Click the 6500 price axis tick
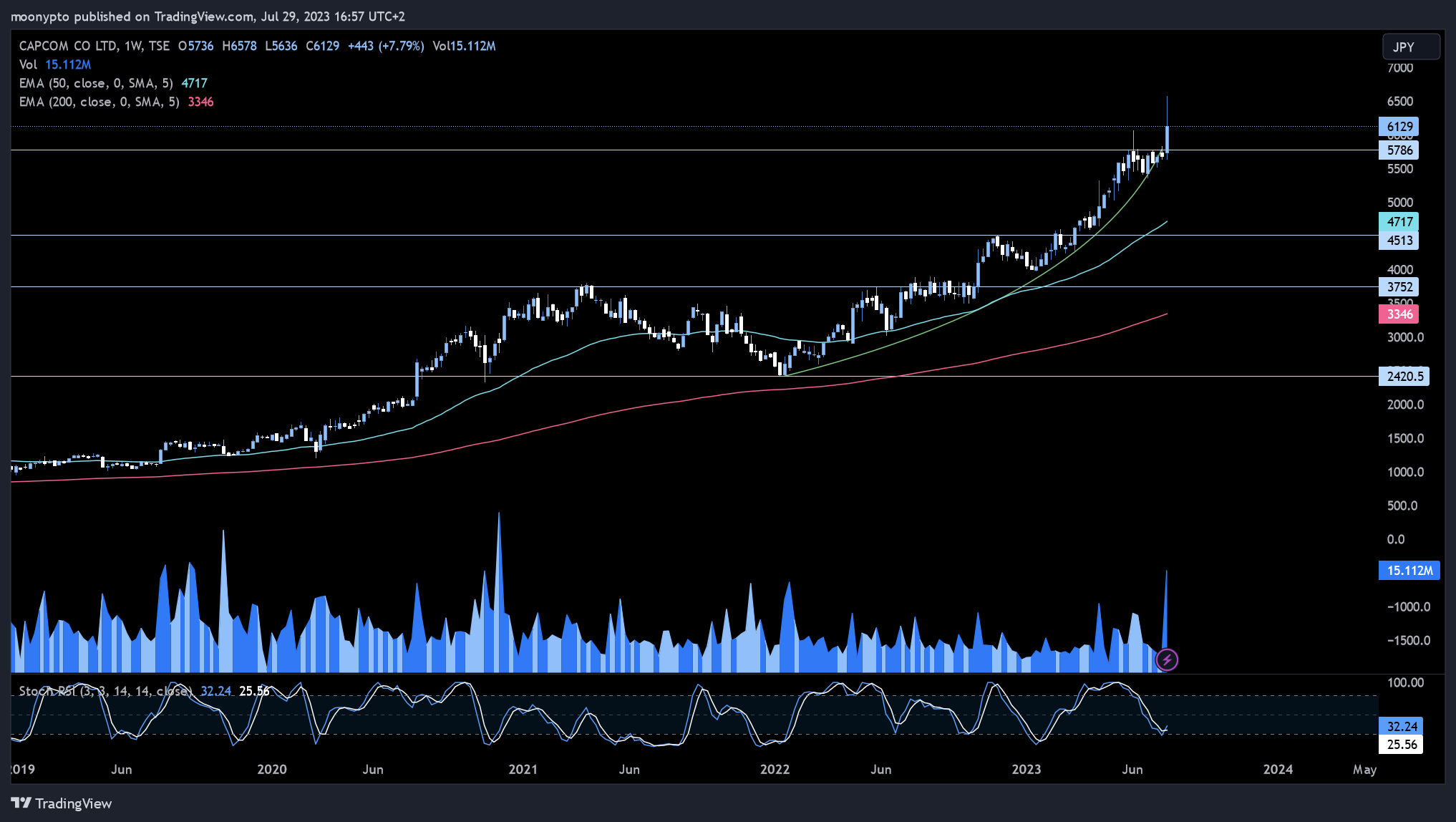This screenshot has width=1456, height=822. 1400,102
